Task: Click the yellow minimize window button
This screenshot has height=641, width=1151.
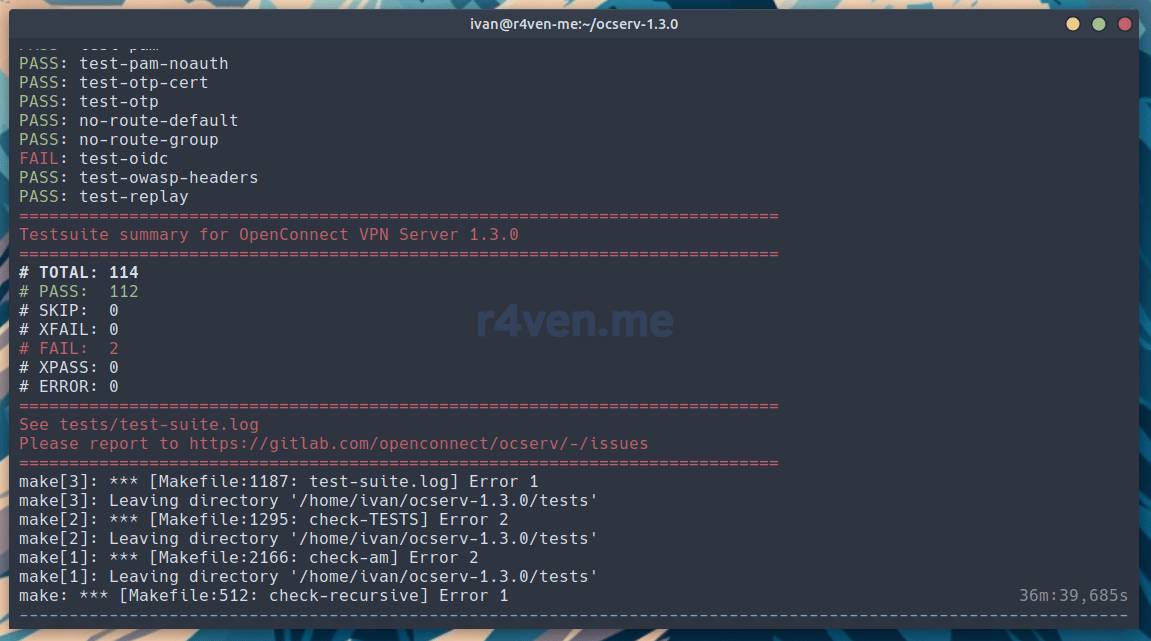Action: click(1073, 24)
